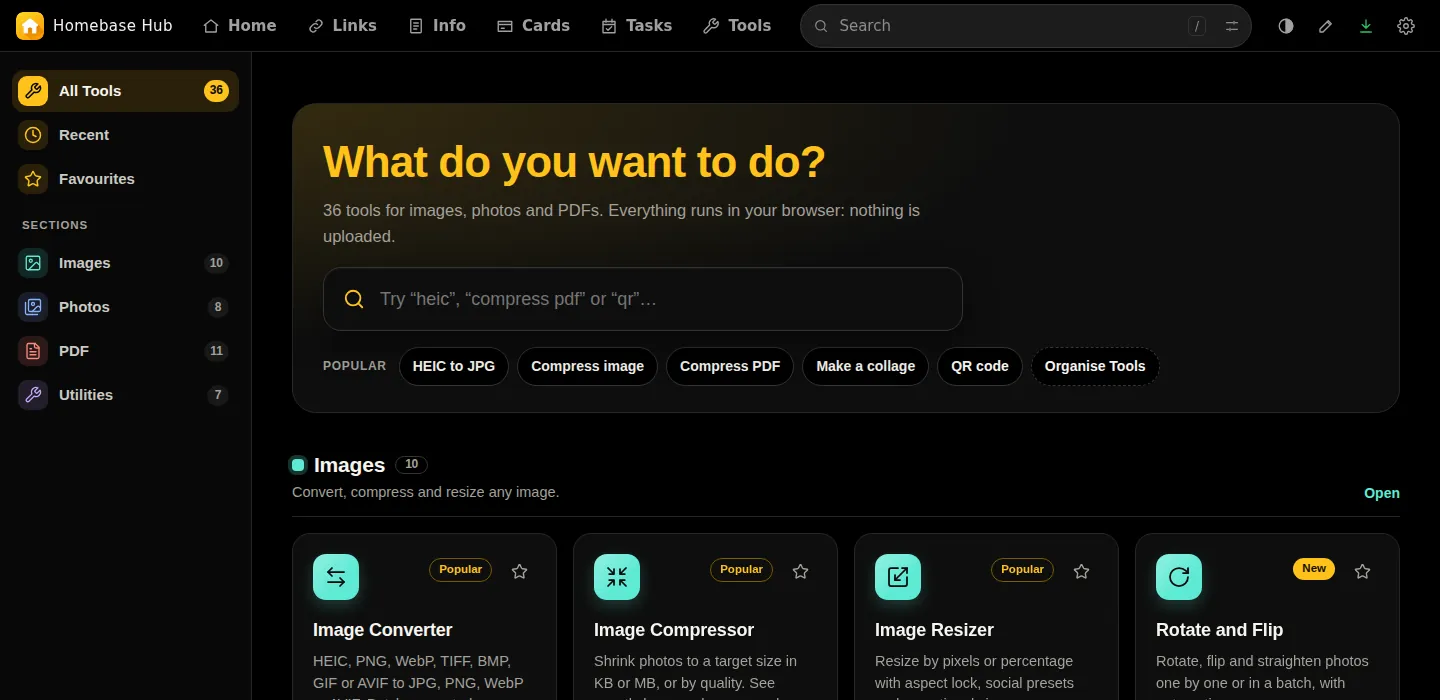
Task: Open the Cards nav tab
Action: [x=534, y=26]
